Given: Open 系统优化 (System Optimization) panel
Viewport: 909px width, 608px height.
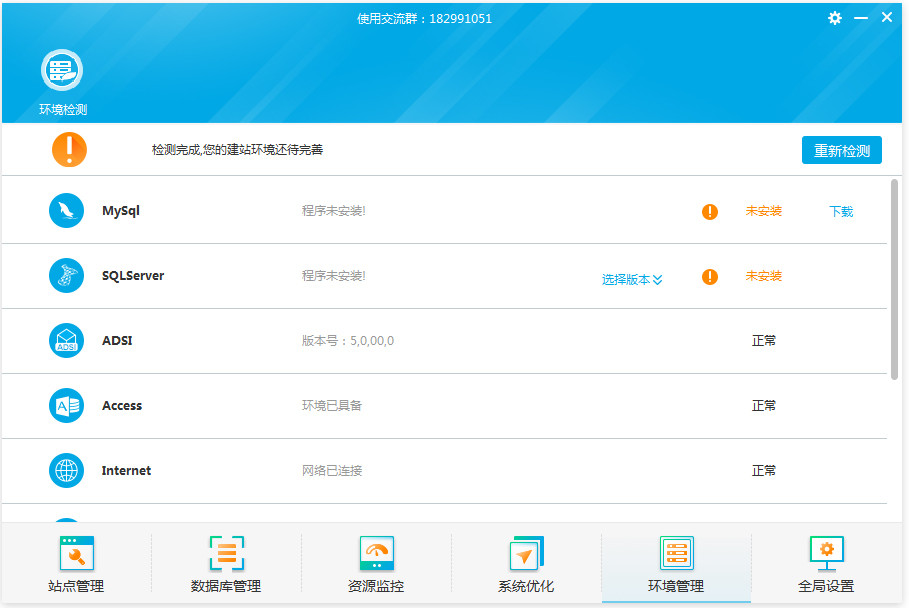Looking at the screenshot, I should [x=526, y=563].
